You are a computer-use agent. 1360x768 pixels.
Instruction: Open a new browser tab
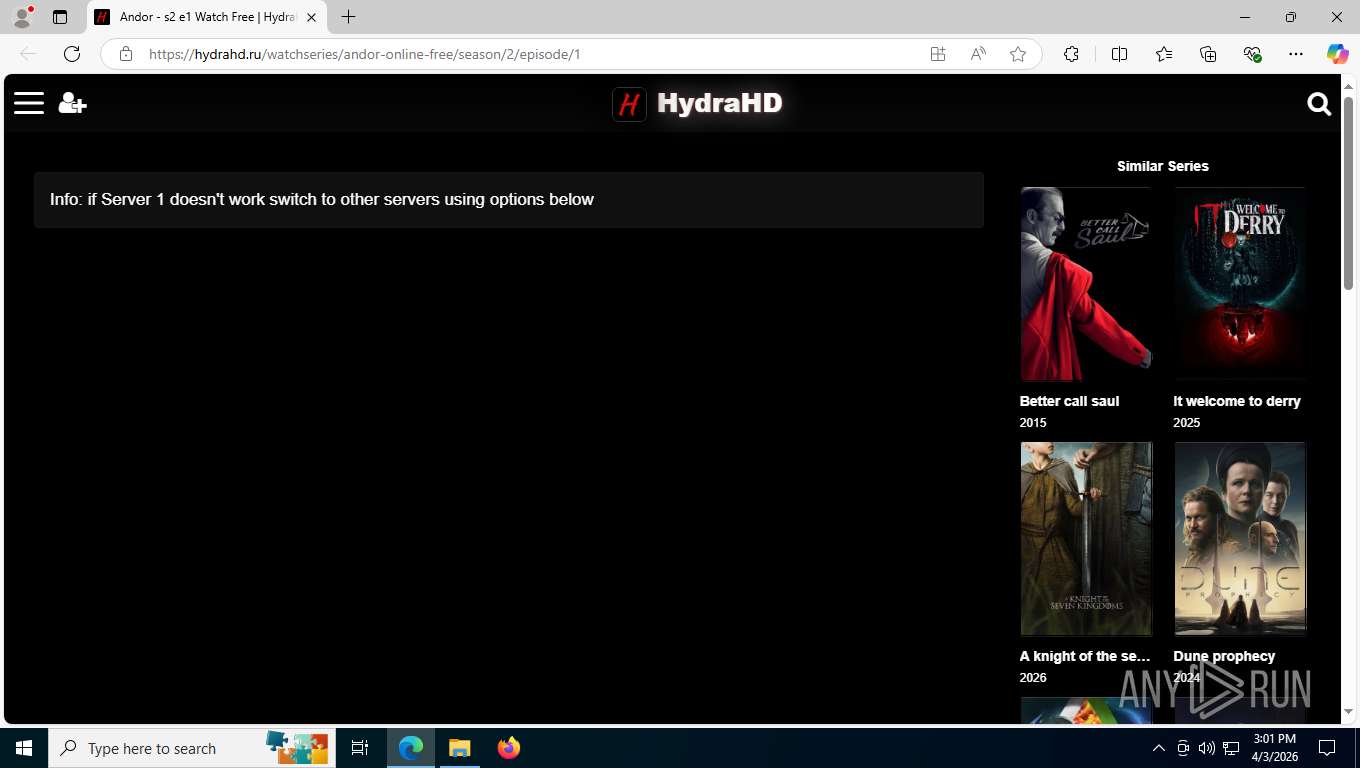348,17
